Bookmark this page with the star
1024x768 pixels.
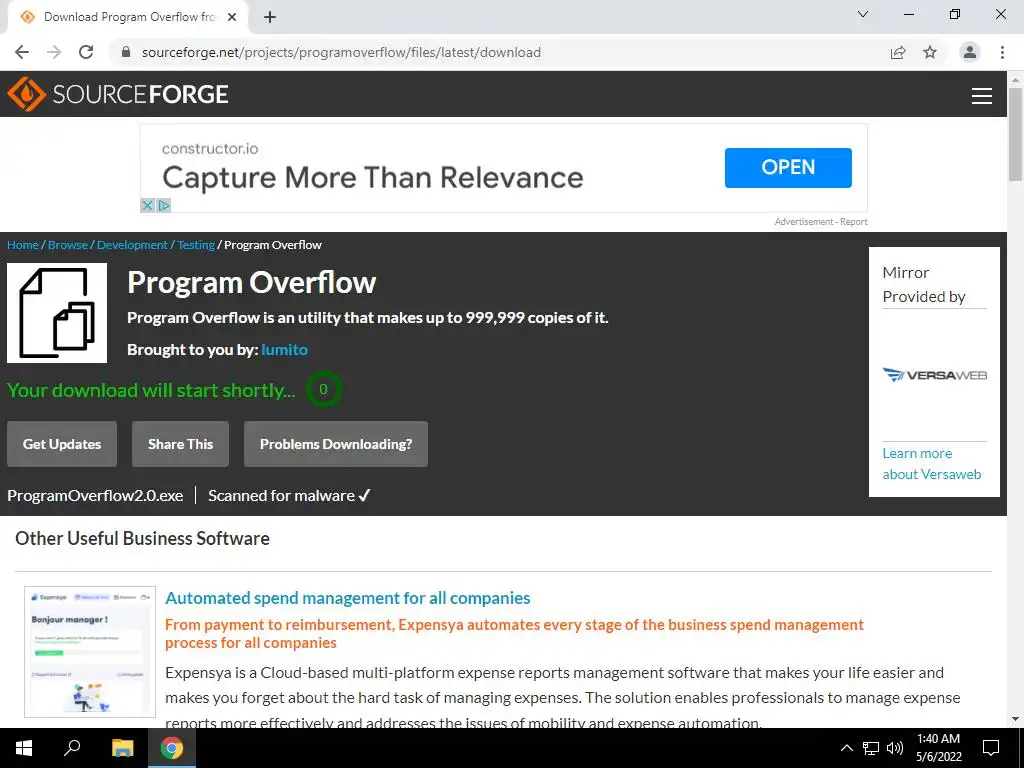[x=930, y=52]
